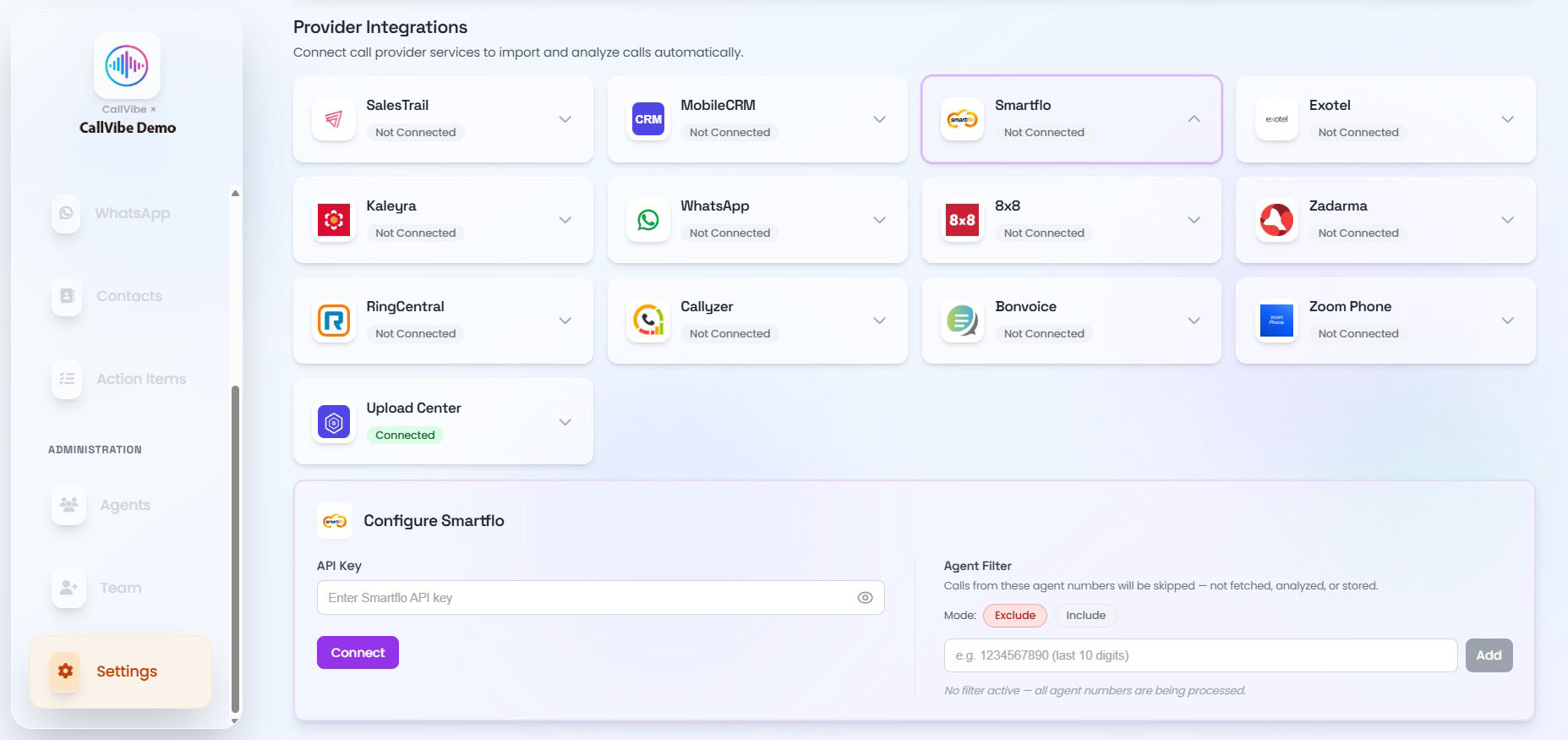Select Exclude filter mode

1014,616
